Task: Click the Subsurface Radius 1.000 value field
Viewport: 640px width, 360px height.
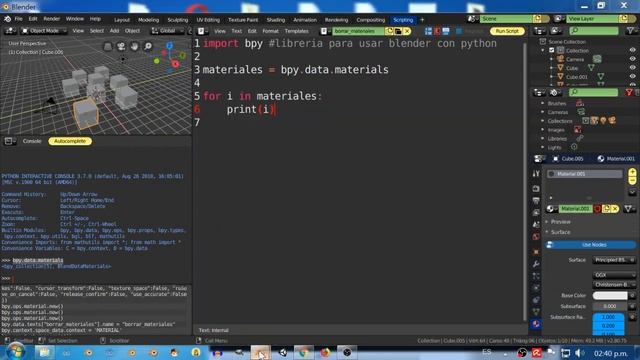Action: tap(608, 317)
